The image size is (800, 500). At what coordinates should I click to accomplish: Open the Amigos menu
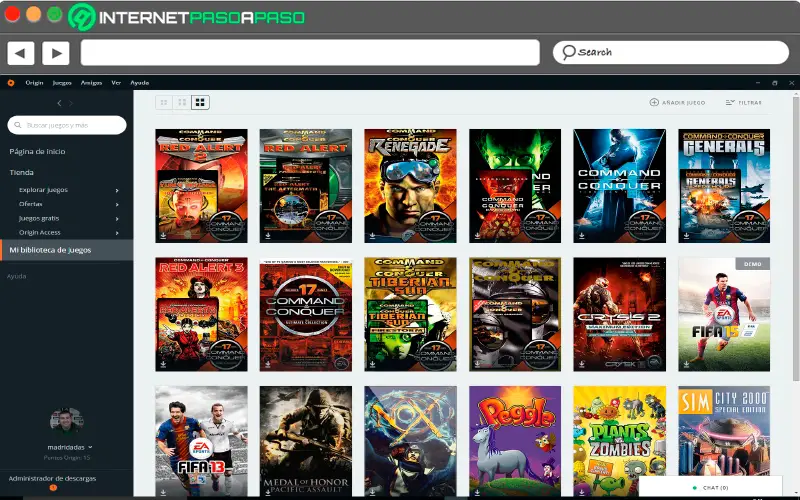pos(91,83)
